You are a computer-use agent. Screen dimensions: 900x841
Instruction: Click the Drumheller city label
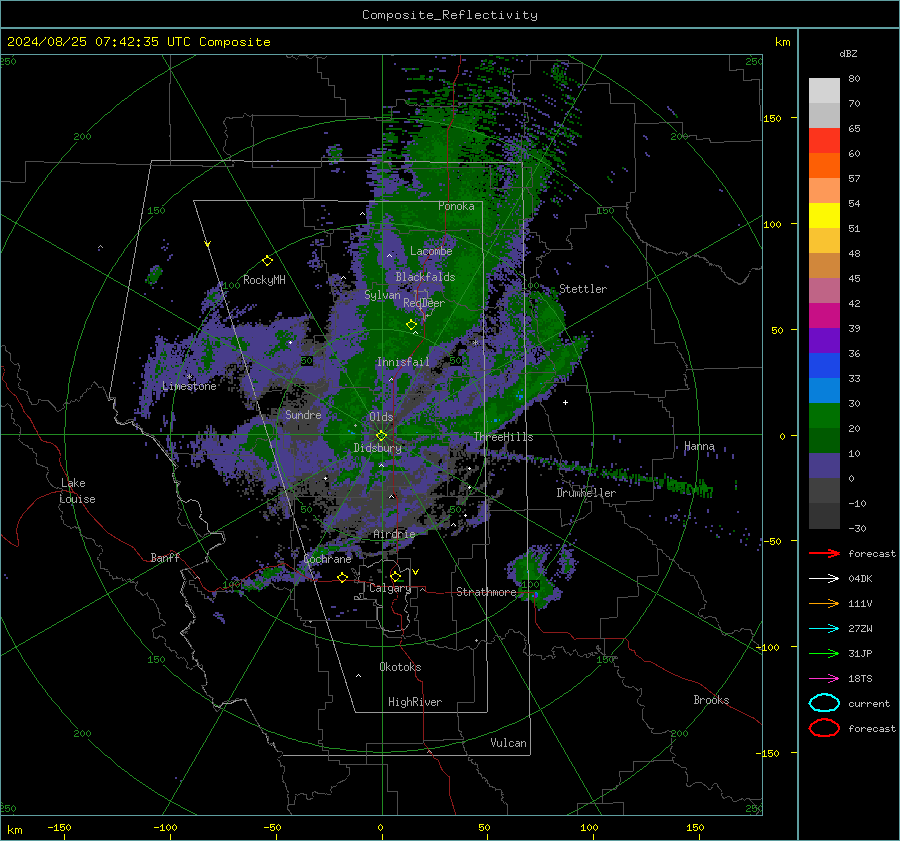pos(586,493)
